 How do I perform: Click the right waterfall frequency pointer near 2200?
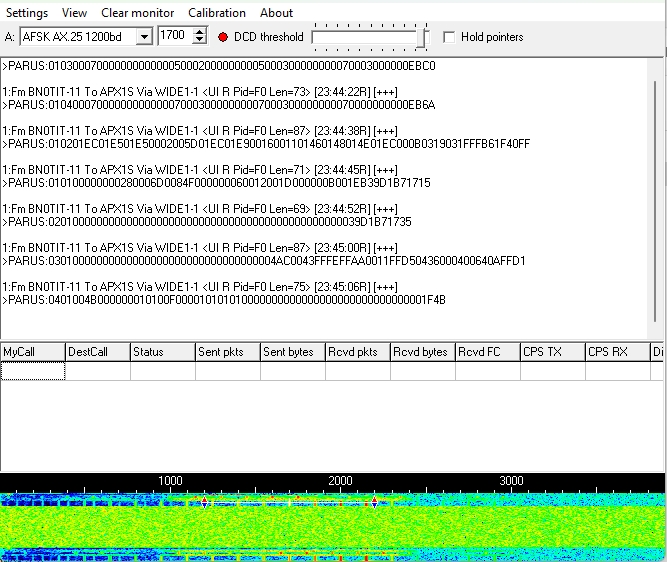[x=374, y=502]
